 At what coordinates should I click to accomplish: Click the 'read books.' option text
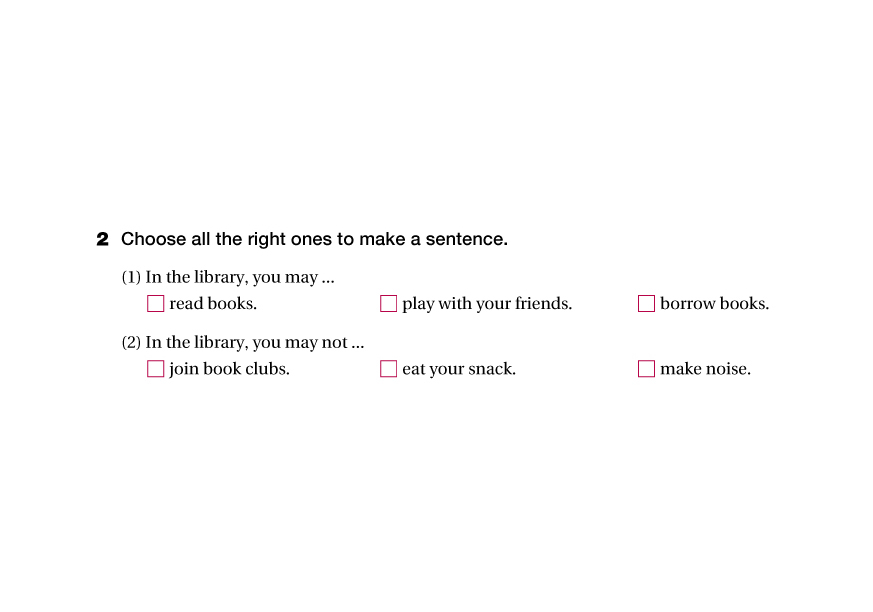click(x=213, y=304)
